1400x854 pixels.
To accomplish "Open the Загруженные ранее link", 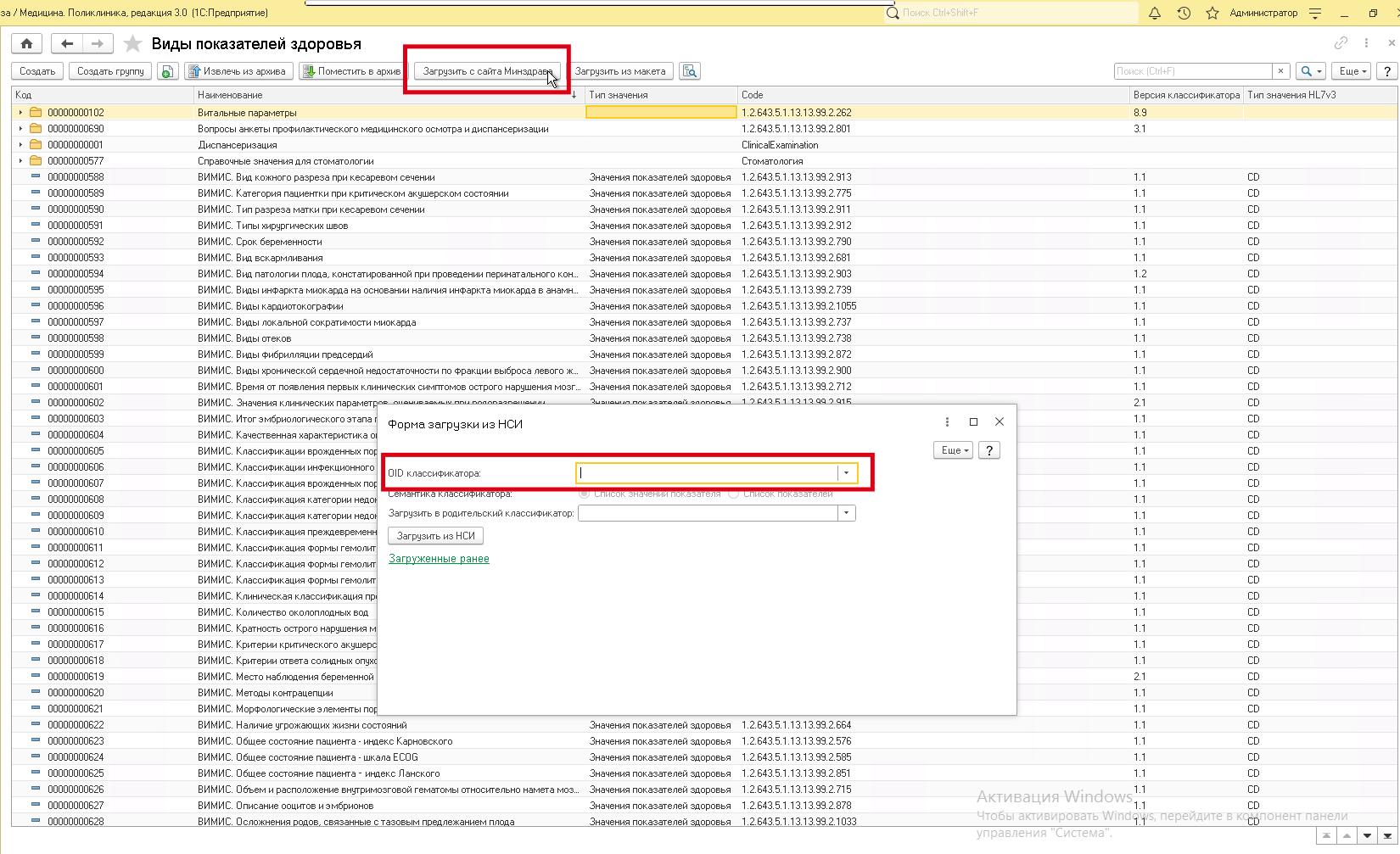I will tap(439, 559).
